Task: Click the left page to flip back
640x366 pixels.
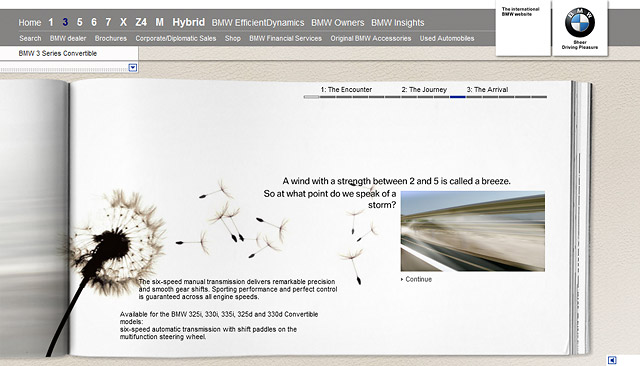Action: pyautogui.click(x=34, y=218)
